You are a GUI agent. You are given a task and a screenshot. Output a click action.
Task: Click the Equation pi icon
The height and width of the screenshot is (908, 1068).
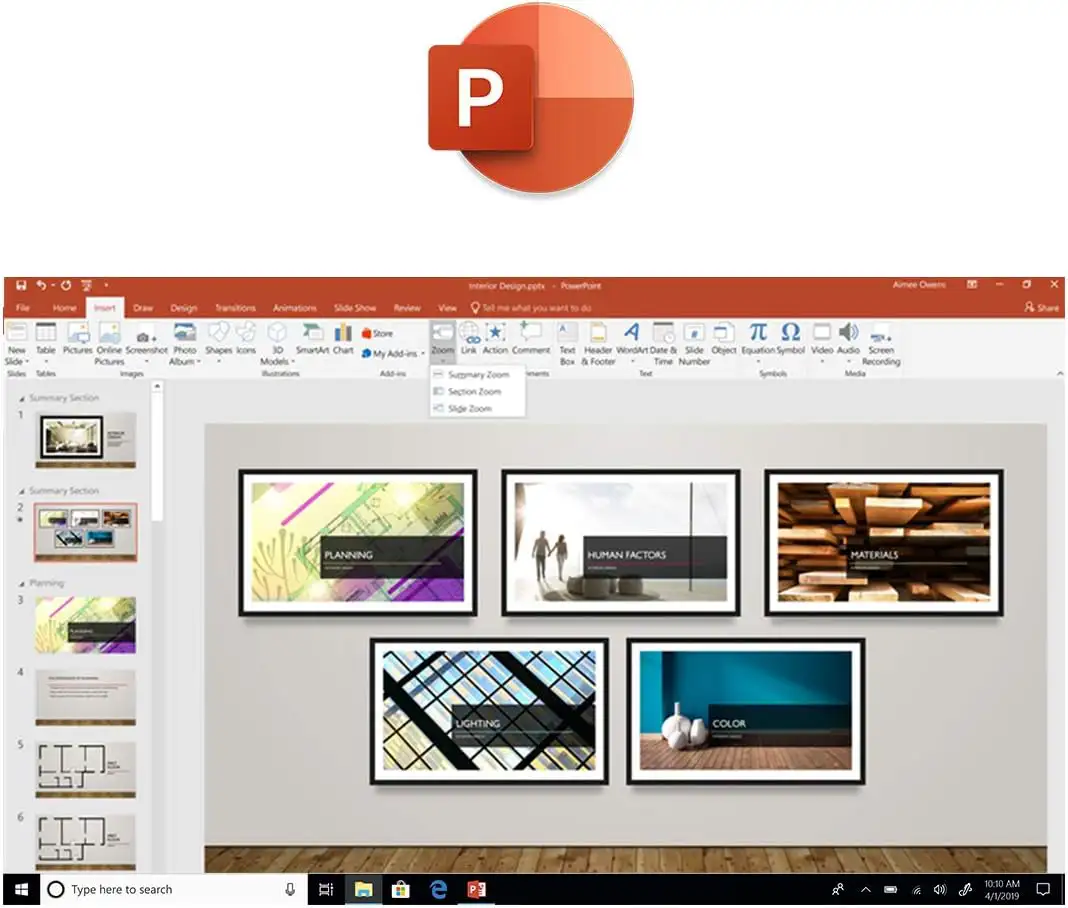click(758, 332)
